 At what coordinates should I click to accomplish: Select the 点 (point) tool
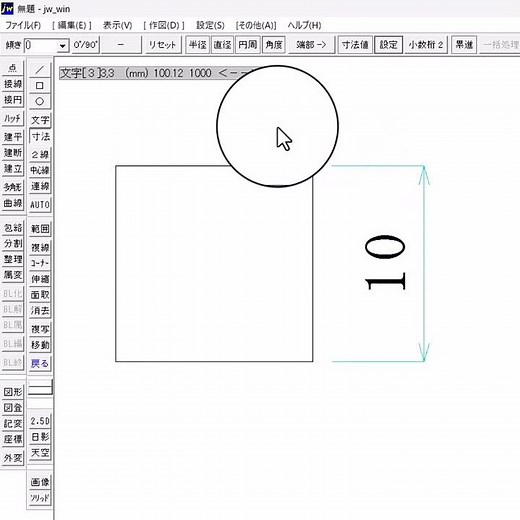(x=13, y=68)
